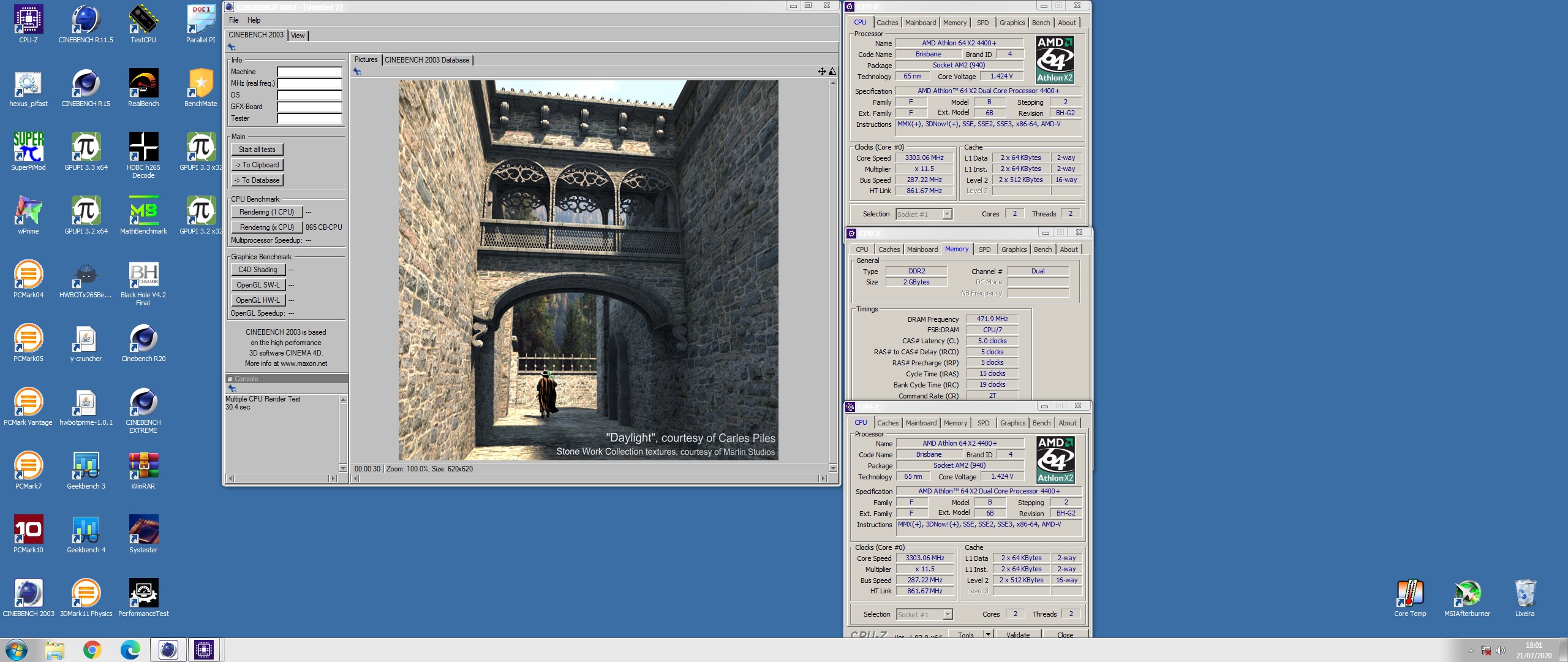Image resolution: width=1568 pixels, height=662 pixels.
Task: Open Black Hole V4.2 Final icon
Action: [143, 282]
